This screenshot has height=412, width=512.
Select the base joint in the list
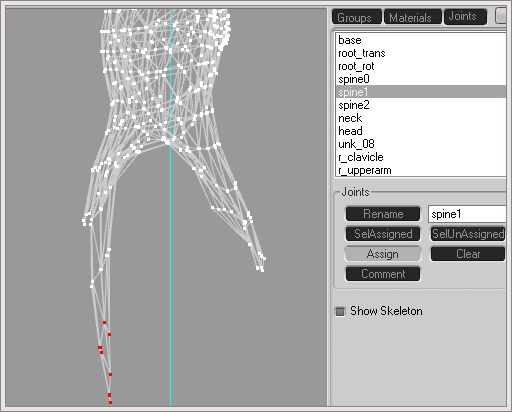click(421, 40)
